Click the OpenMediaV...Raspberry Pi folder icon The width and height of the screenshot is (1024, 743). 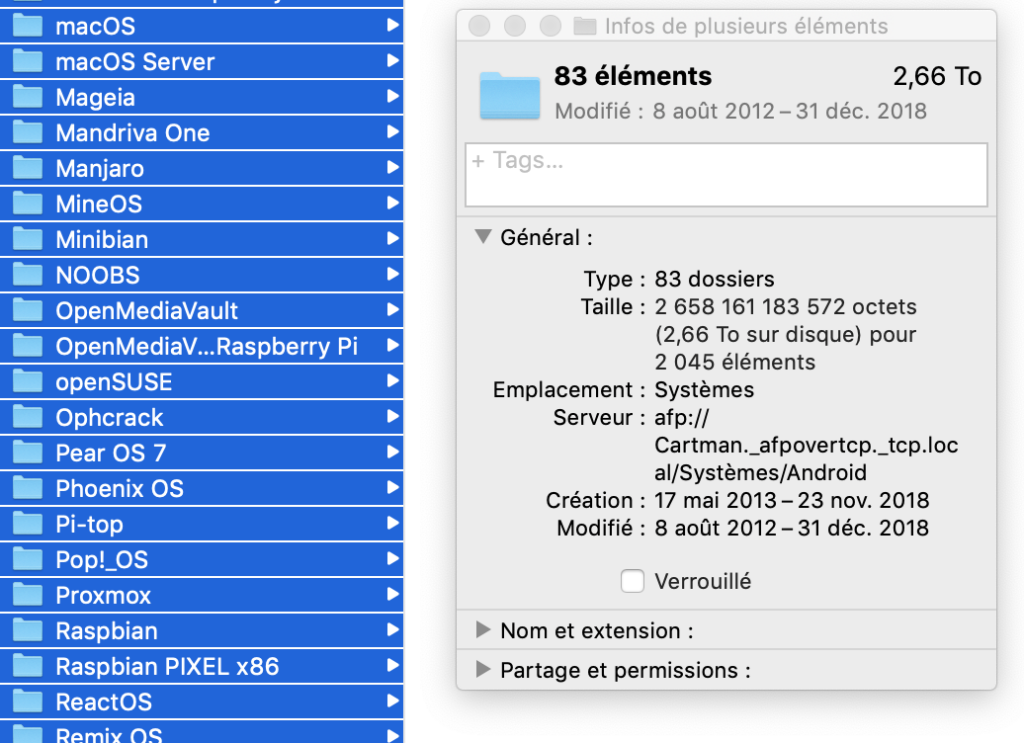(27, 346)
